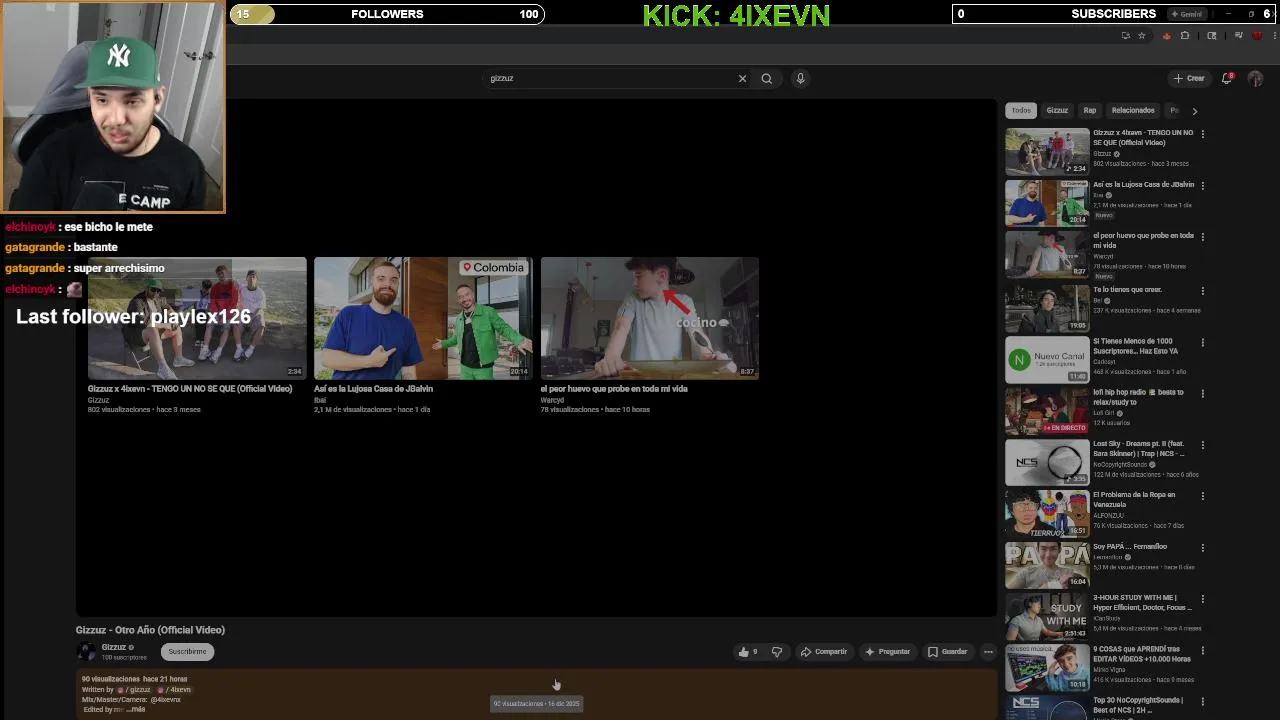The width and height of the screenshot is (1280, 720).
Task: Start voice search with the microphone icon
Action: (800, 78)
